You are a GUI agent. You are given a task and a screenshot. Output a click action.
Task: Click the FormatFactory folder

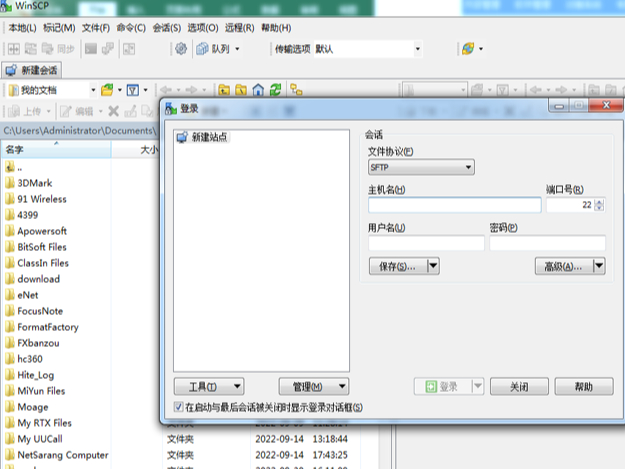point(42,327)
